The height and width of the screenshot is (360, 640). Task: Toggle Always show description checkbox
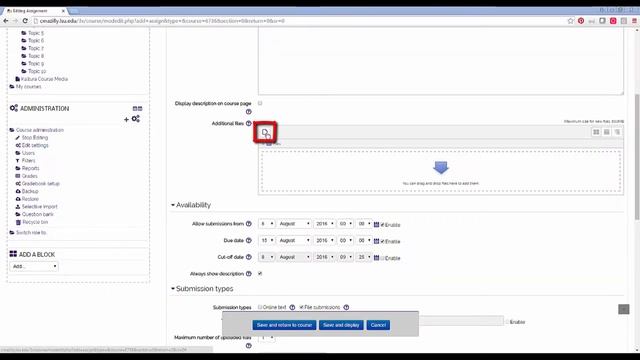(260, 273)
